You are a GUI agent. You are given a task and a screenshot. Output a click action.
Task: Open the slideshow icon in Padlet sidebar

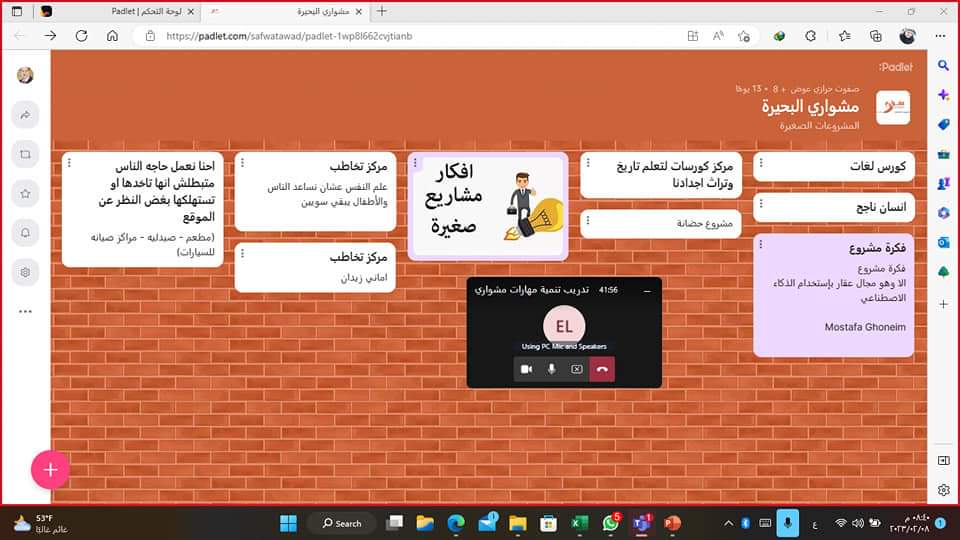click(25, 154)
